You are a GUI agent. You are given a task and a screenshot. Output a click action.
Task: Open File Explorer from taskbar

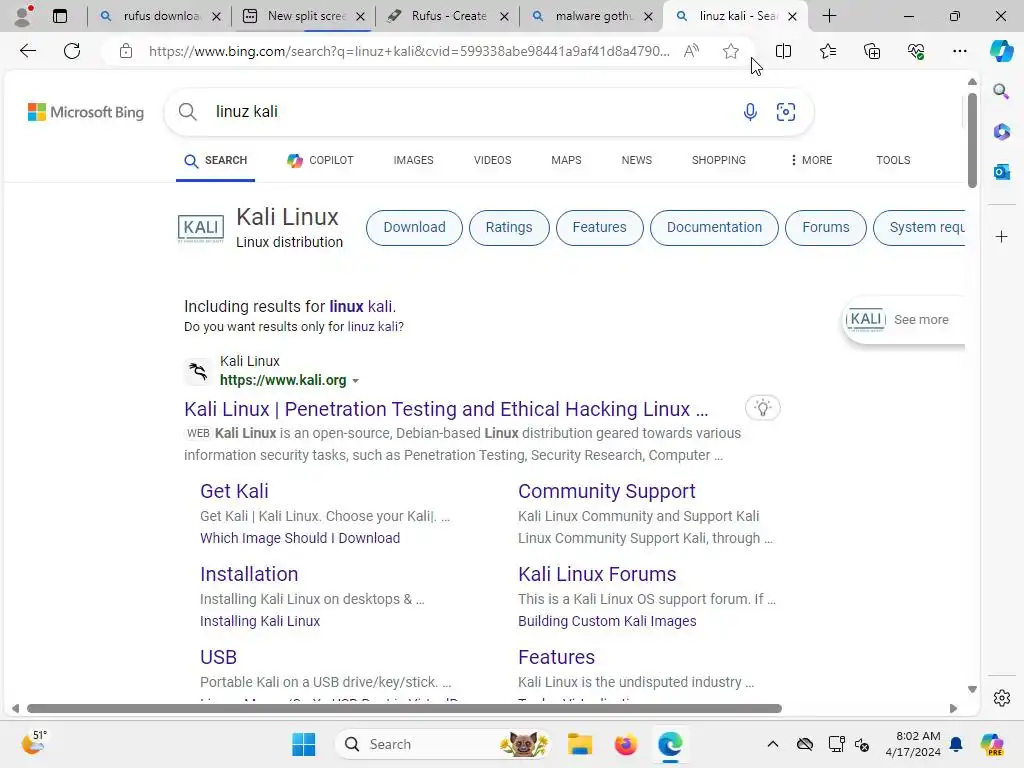(x=579, y=744)
